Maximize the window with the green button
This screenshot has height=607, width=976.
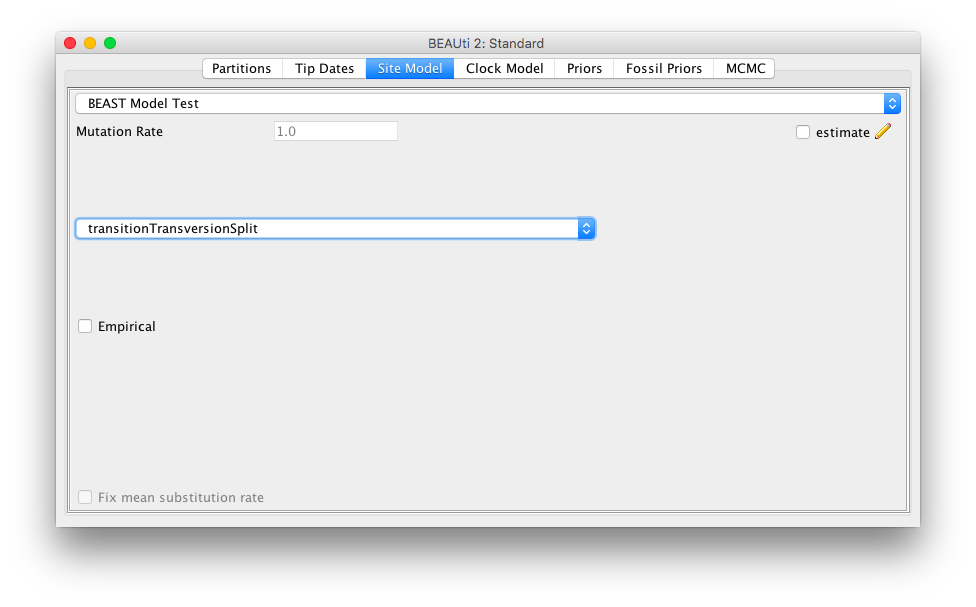tap(110, 43)
